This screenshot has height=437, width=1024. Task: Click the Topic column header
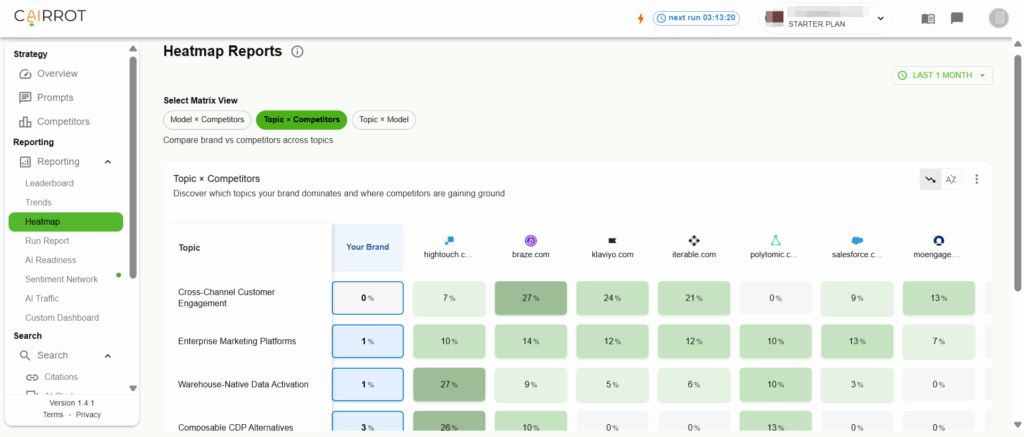191,248
